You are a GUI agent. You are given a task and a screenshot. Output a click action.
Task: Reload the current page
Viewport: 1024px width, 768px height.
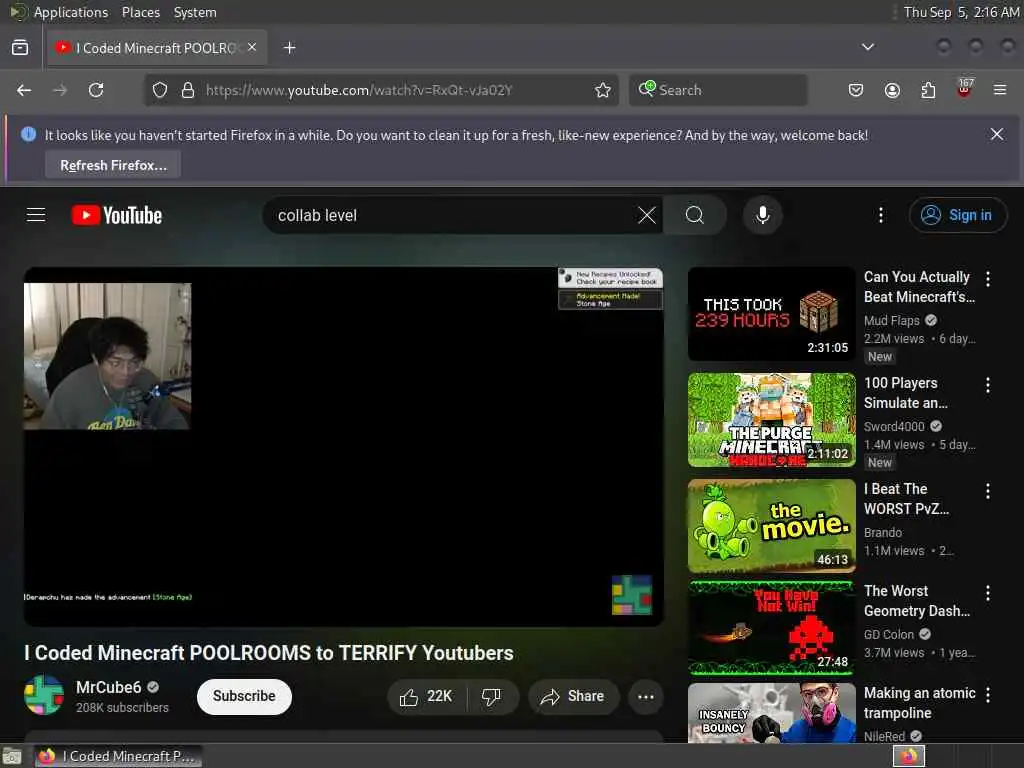click(x=96, y=90)
